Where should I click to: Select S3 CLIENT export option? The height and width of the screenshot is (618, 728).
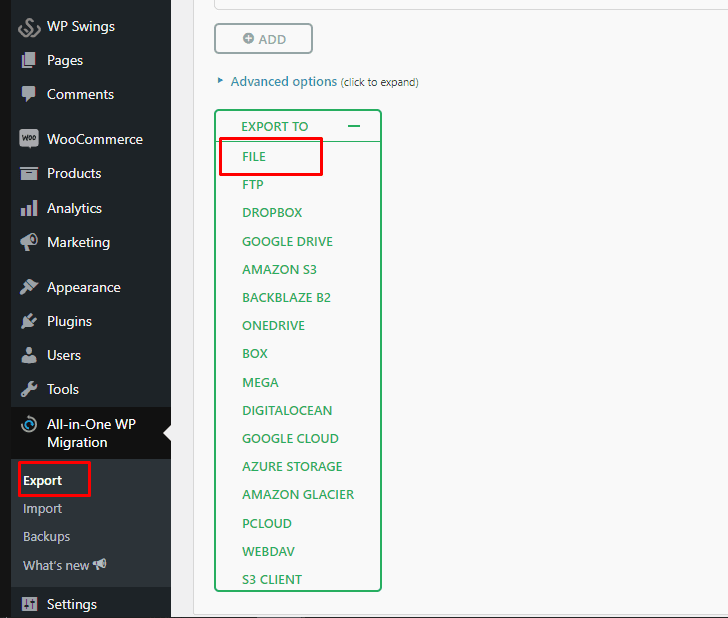click(x=272, y=579)
